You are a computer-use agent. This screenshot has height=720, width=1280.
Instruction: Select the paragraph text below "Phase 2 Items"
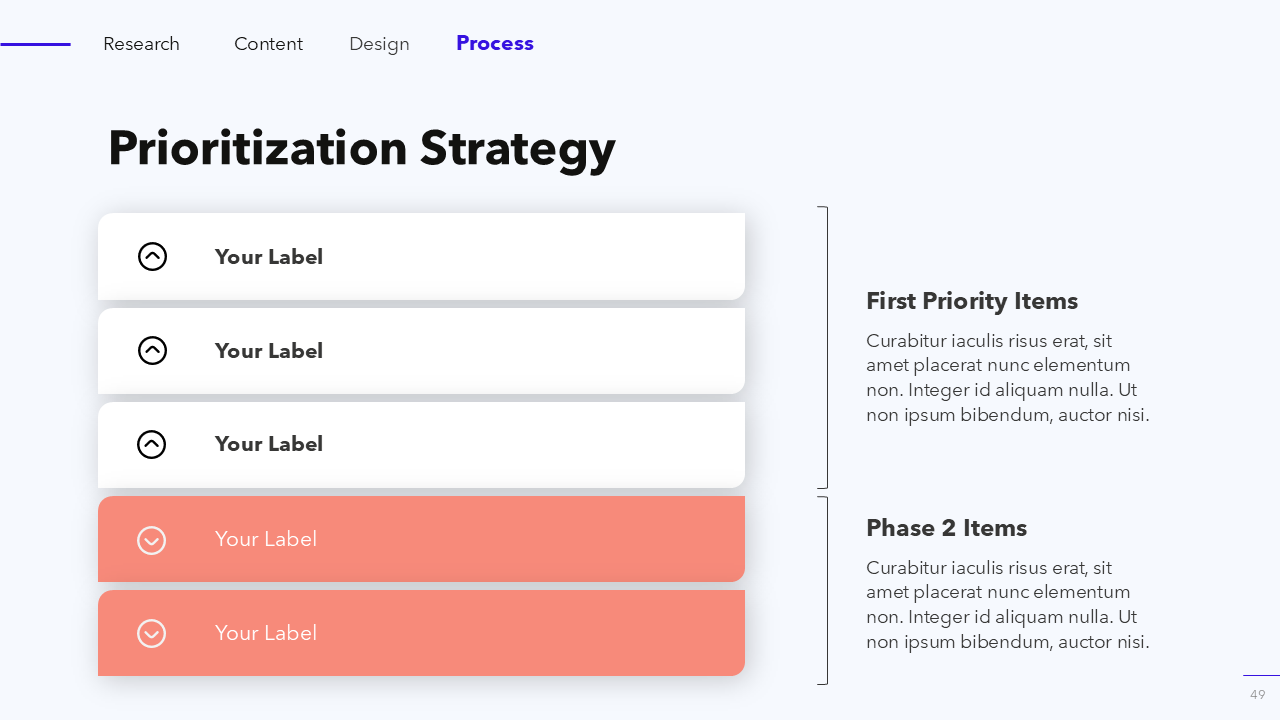(x=1008, y=605)
